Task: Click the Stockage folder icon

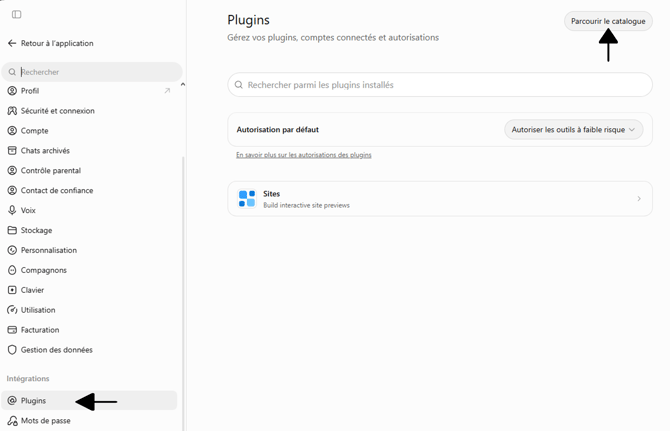Action: click(x=12, y=230)
